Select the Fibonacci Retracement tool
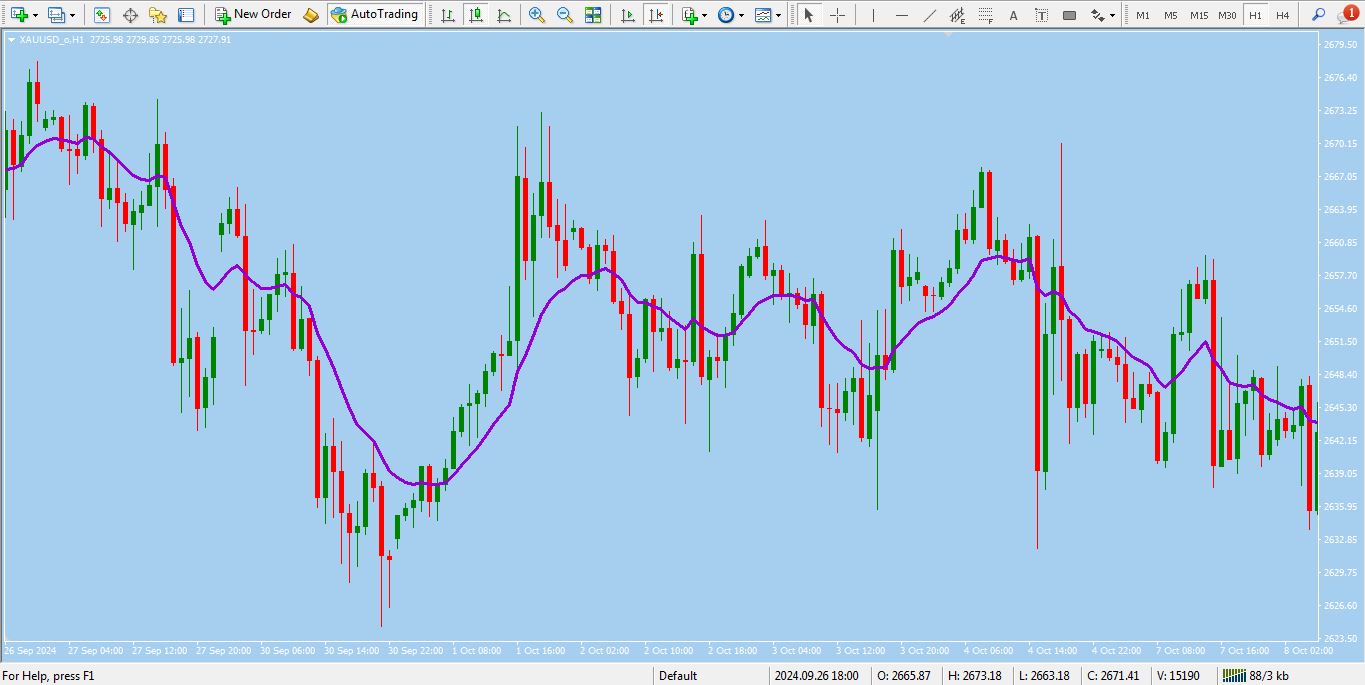The image size is (1365, 685). tap(985, 15)
